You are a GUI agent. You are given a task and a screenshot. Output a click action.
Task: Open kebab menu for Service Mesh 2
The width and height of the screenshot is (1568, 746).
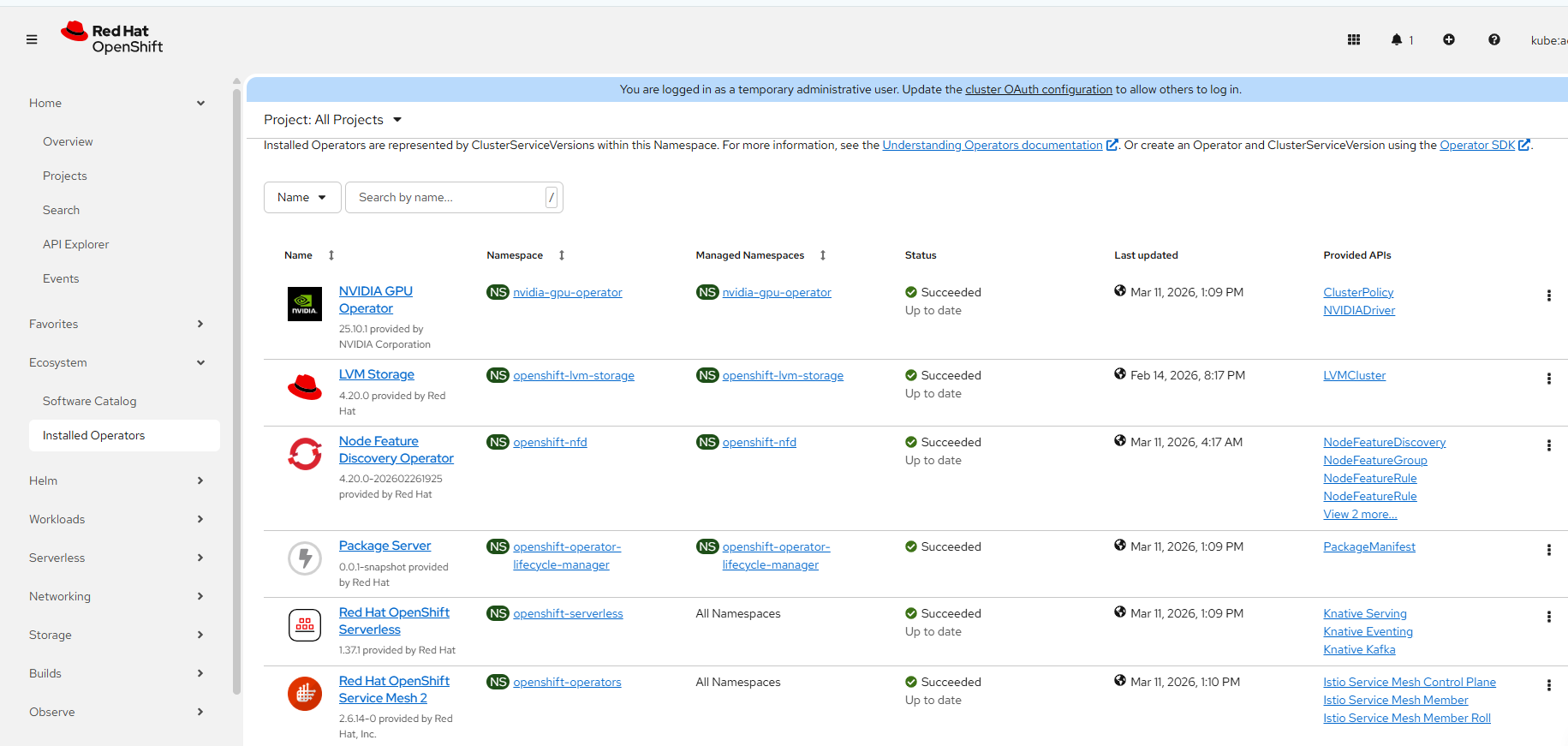point(1548,685)
